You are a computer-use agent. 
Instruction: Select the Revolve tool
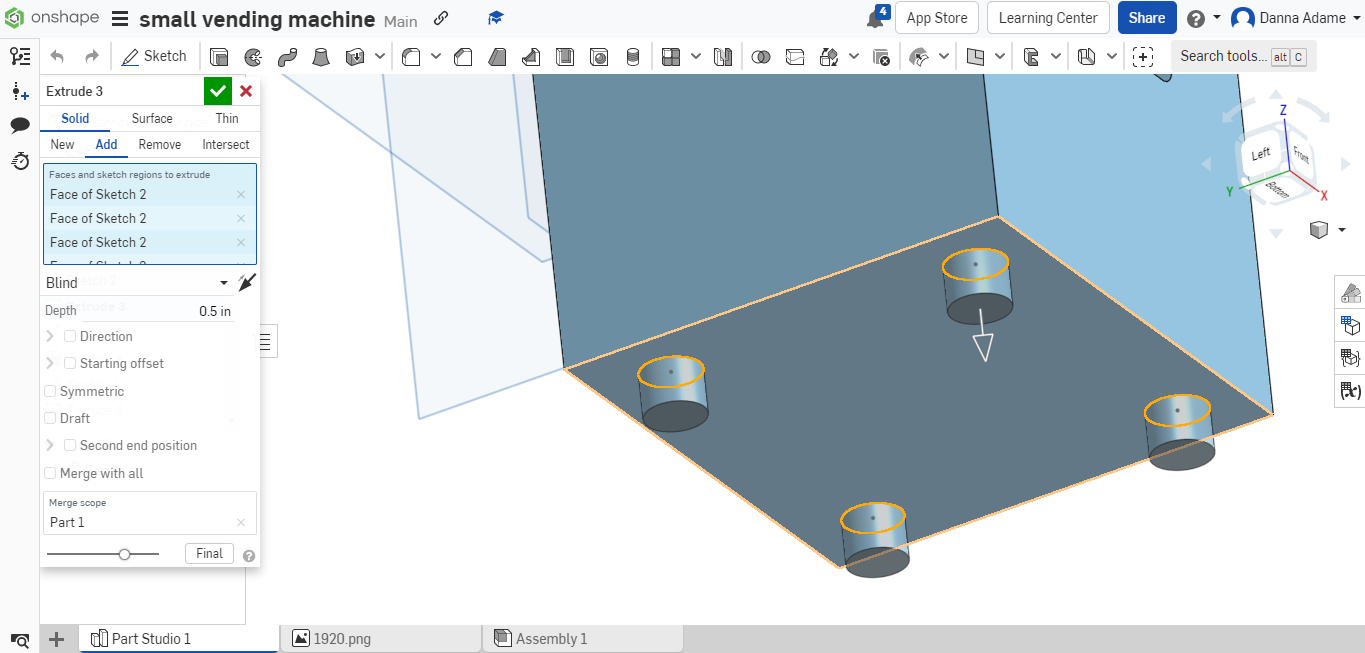(x=253, y=56)
